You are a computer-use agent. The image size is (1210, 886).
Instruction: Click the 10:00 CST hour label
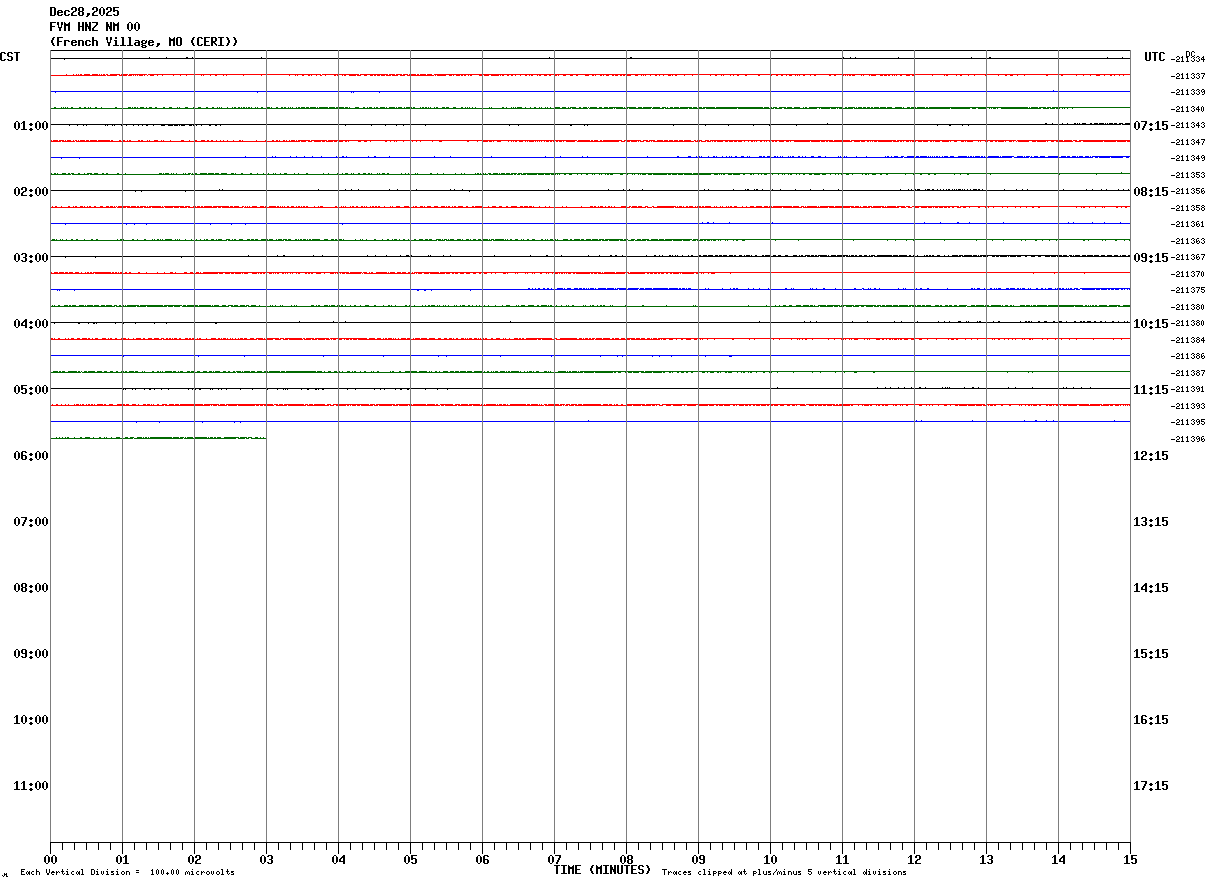[31, 719]
